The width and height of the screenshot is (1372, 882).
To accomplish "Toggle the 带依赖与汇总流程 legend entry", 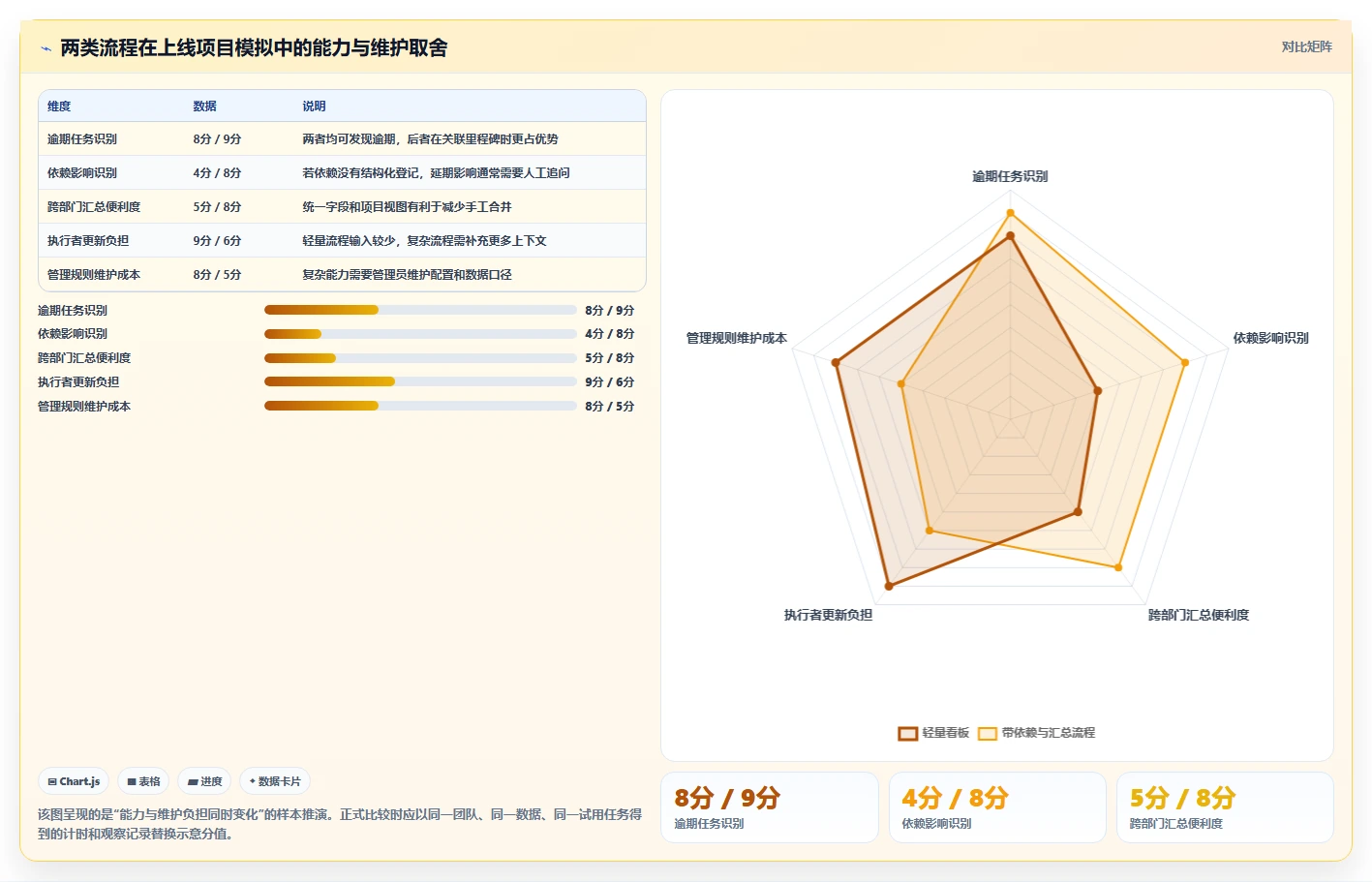I will (1036, 733).
